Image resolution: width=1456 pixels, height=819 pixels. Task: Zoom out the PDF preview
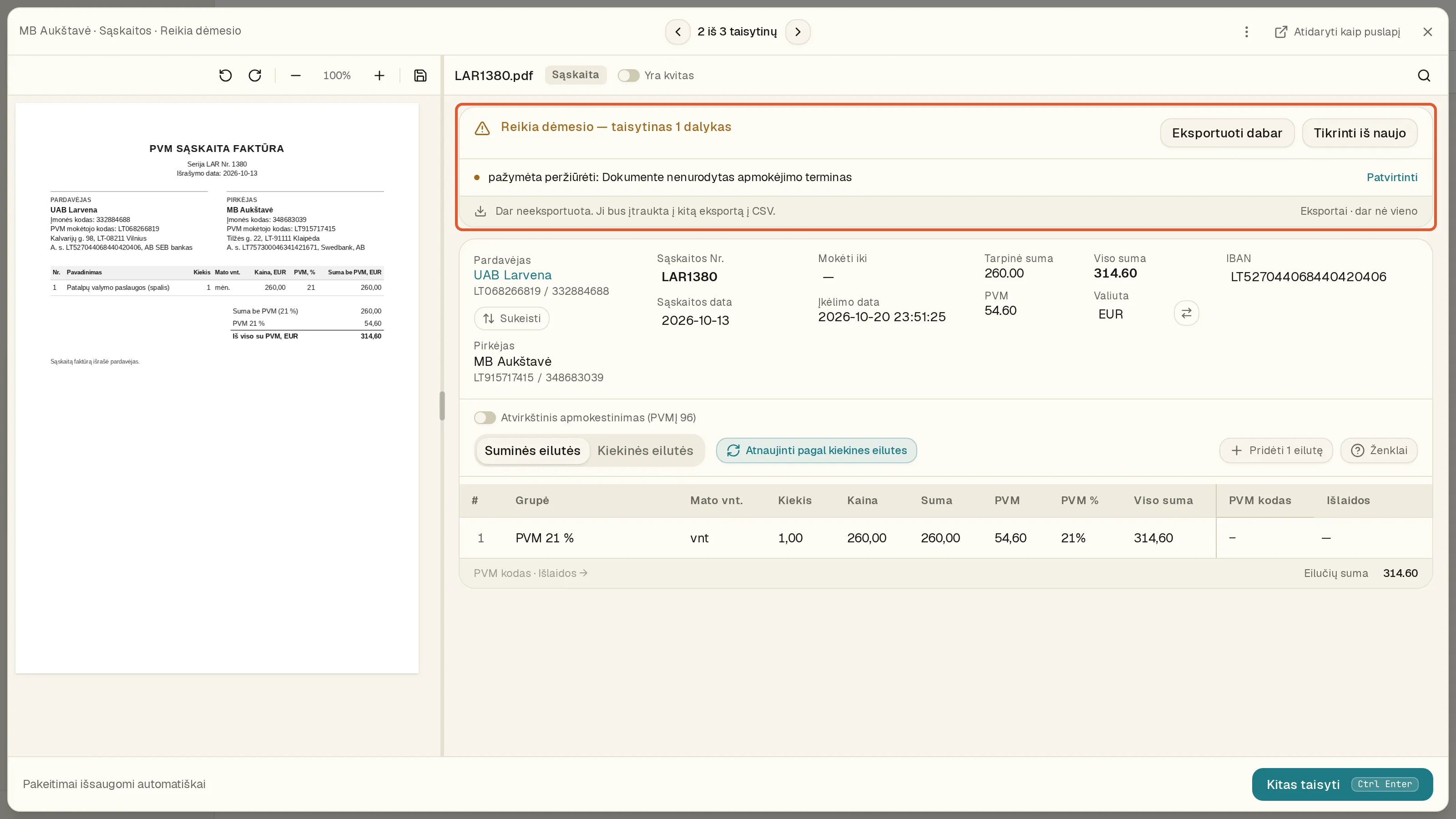[x=296, y=75]
